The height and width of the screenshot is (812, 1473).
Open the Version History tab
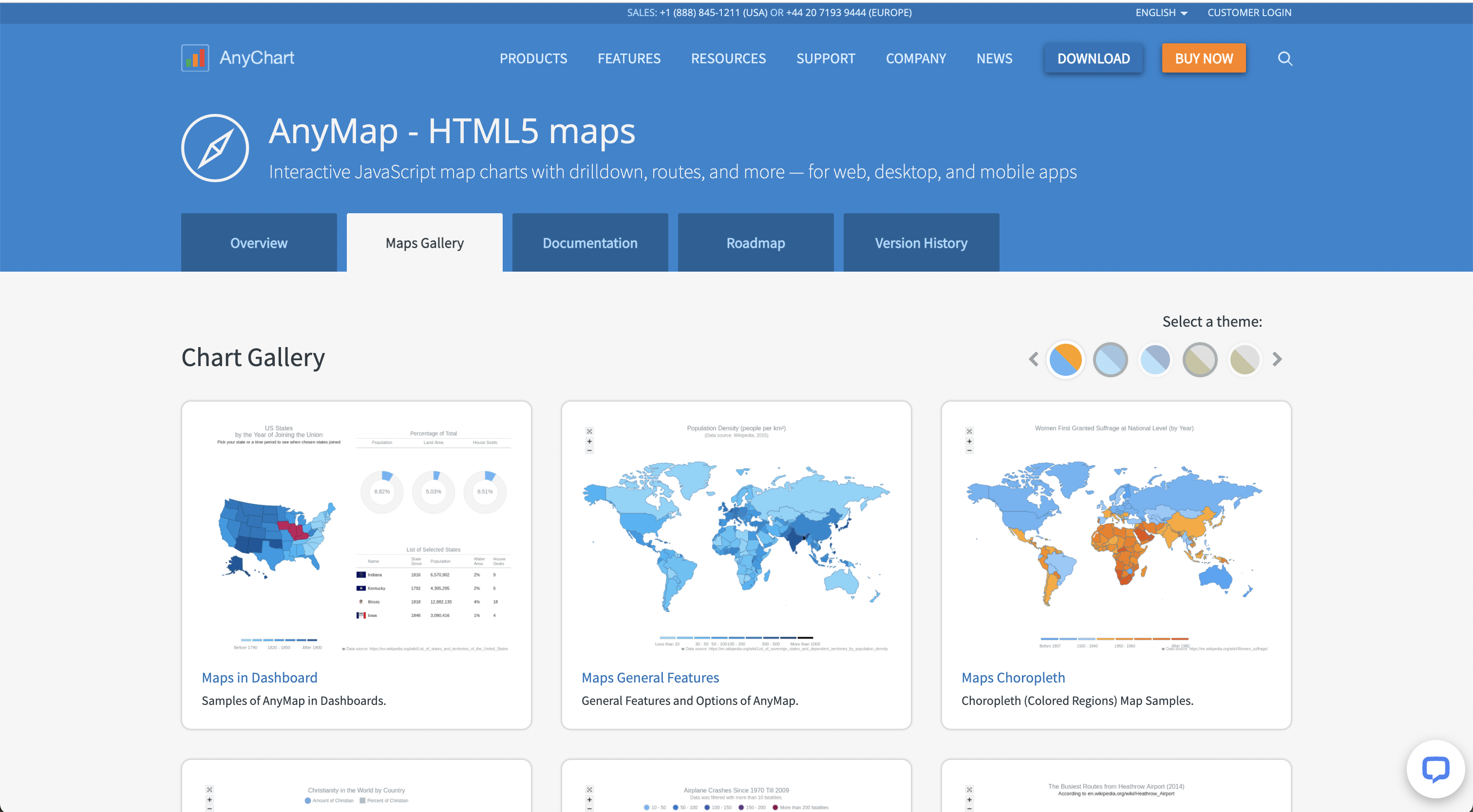[921, 243]
